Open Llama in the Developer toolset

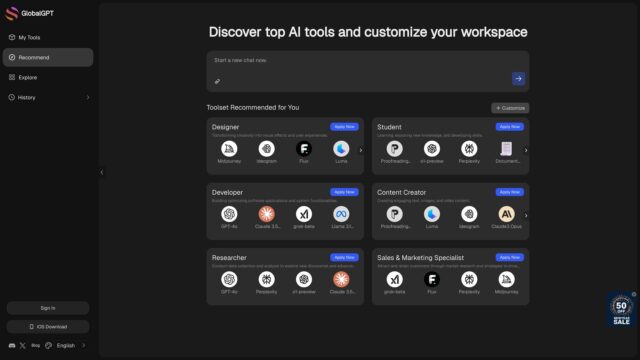(341, 214)
